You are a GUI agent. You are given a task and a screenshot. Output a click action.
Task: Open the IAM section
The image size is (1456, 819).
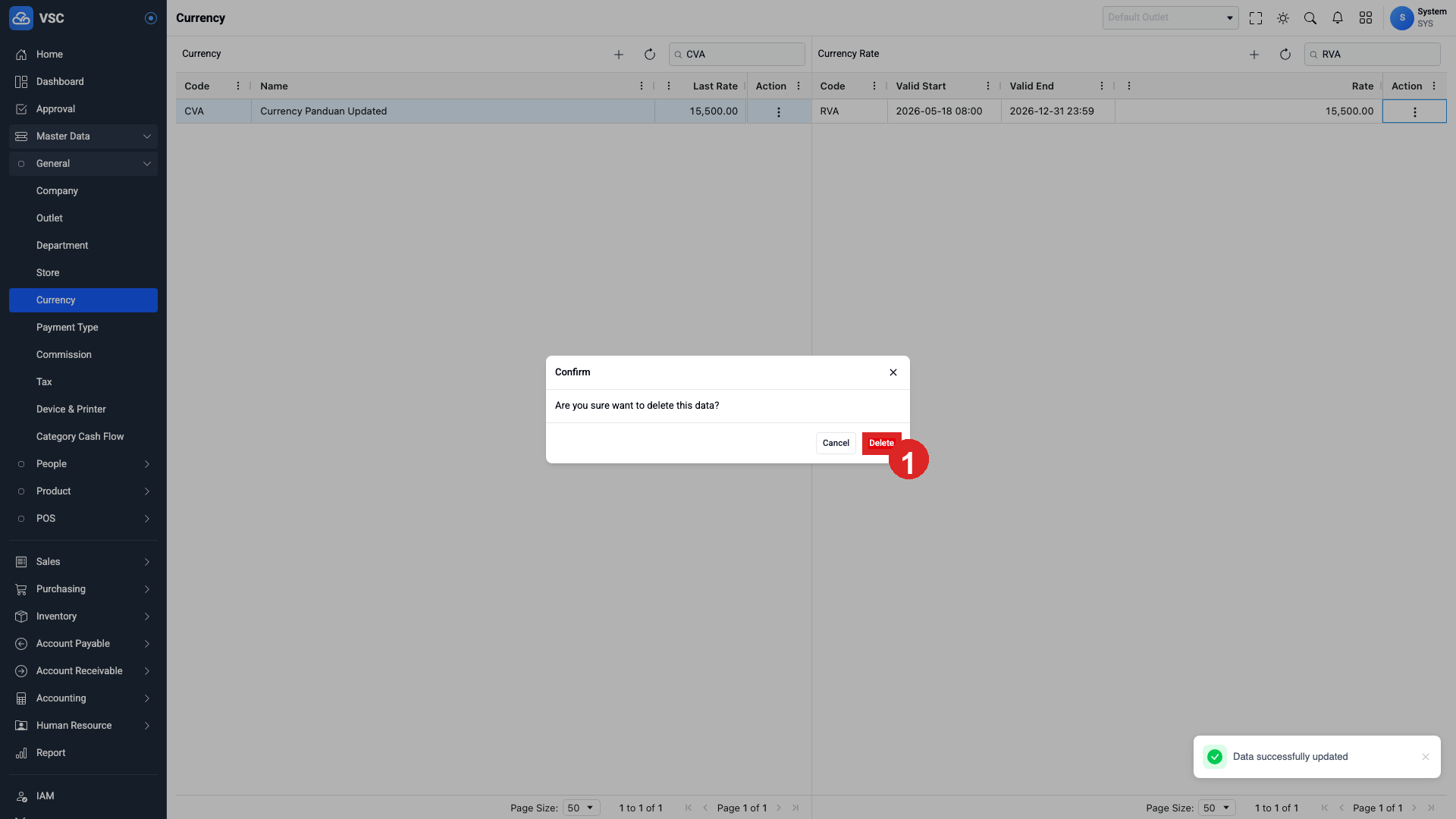pos(83,796)
